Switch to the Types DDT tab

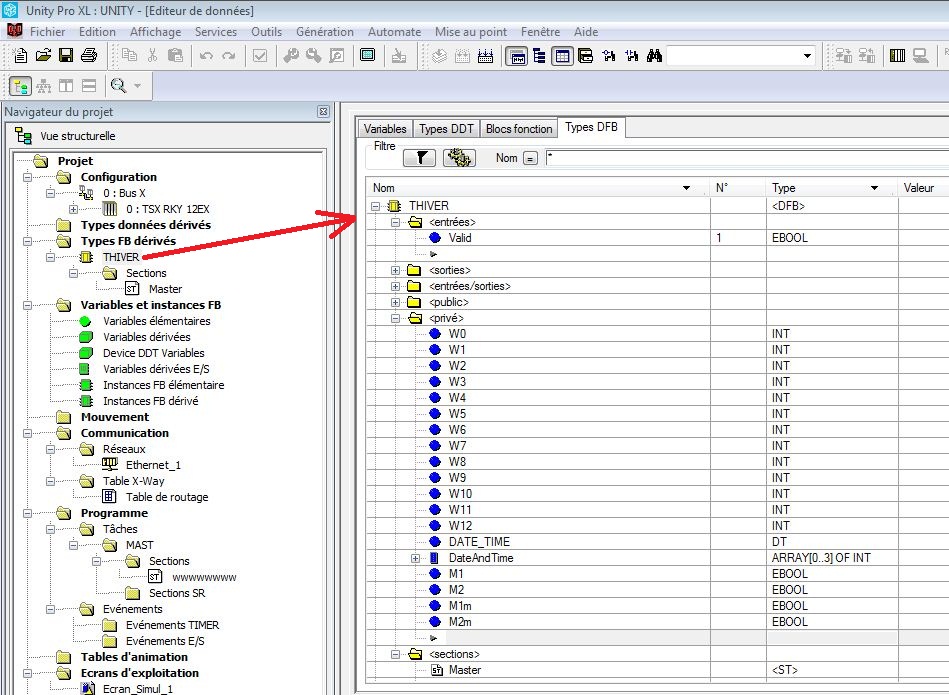(446, 129)
